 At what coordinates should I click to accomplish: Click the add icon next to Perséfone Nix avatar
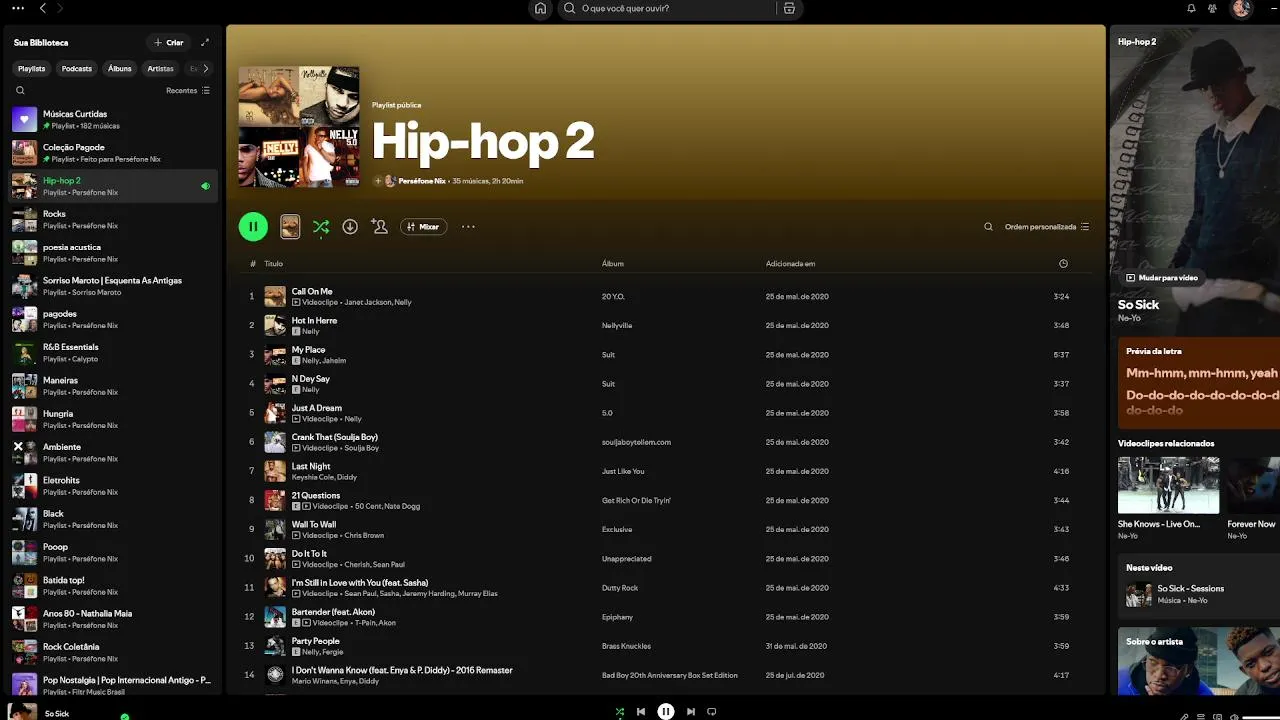tap(378, 181)
